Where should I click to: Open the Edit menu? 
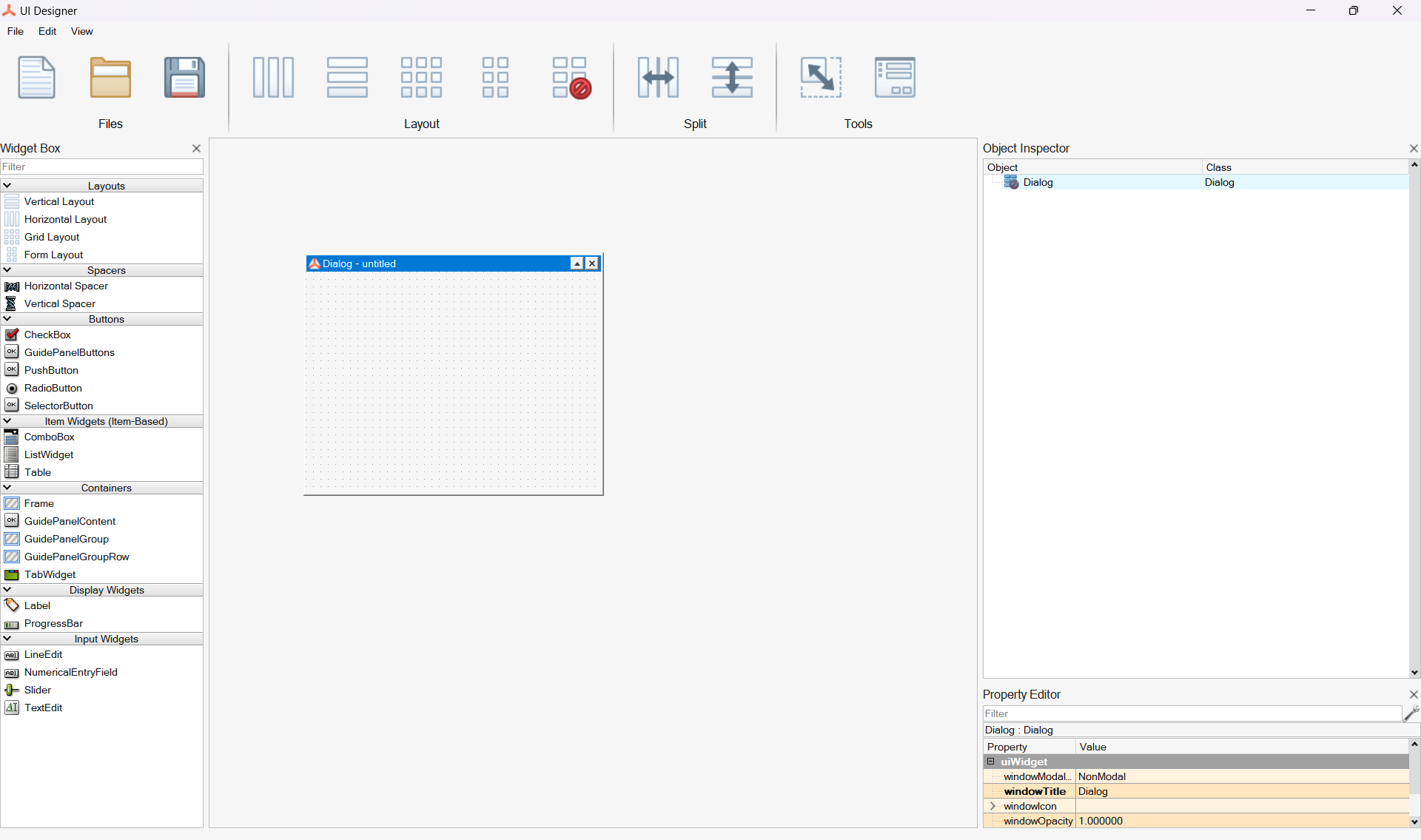coord(47,31)
